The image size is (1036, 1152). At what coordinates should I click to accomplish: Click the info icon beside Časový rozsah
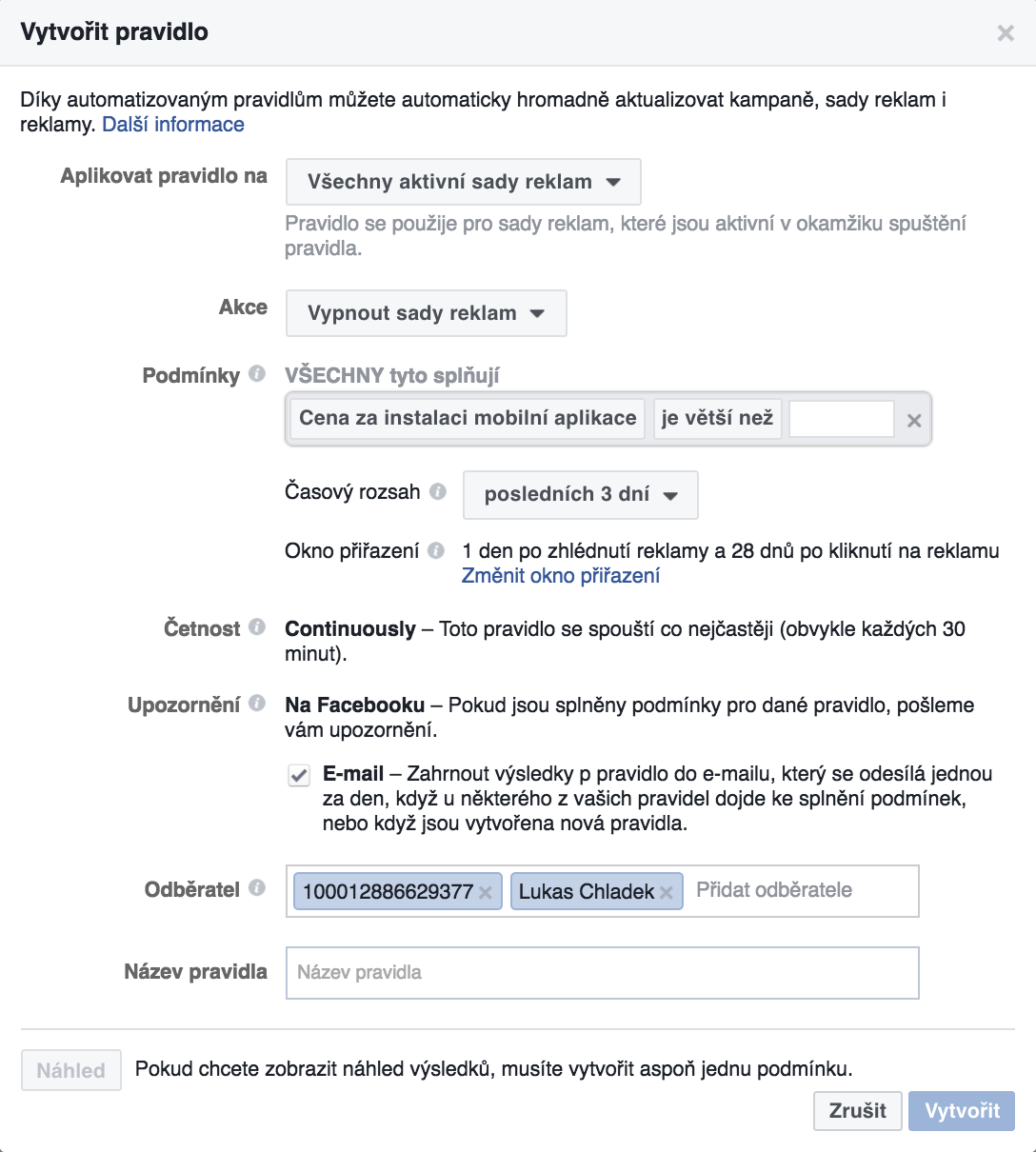coord(438,492)
